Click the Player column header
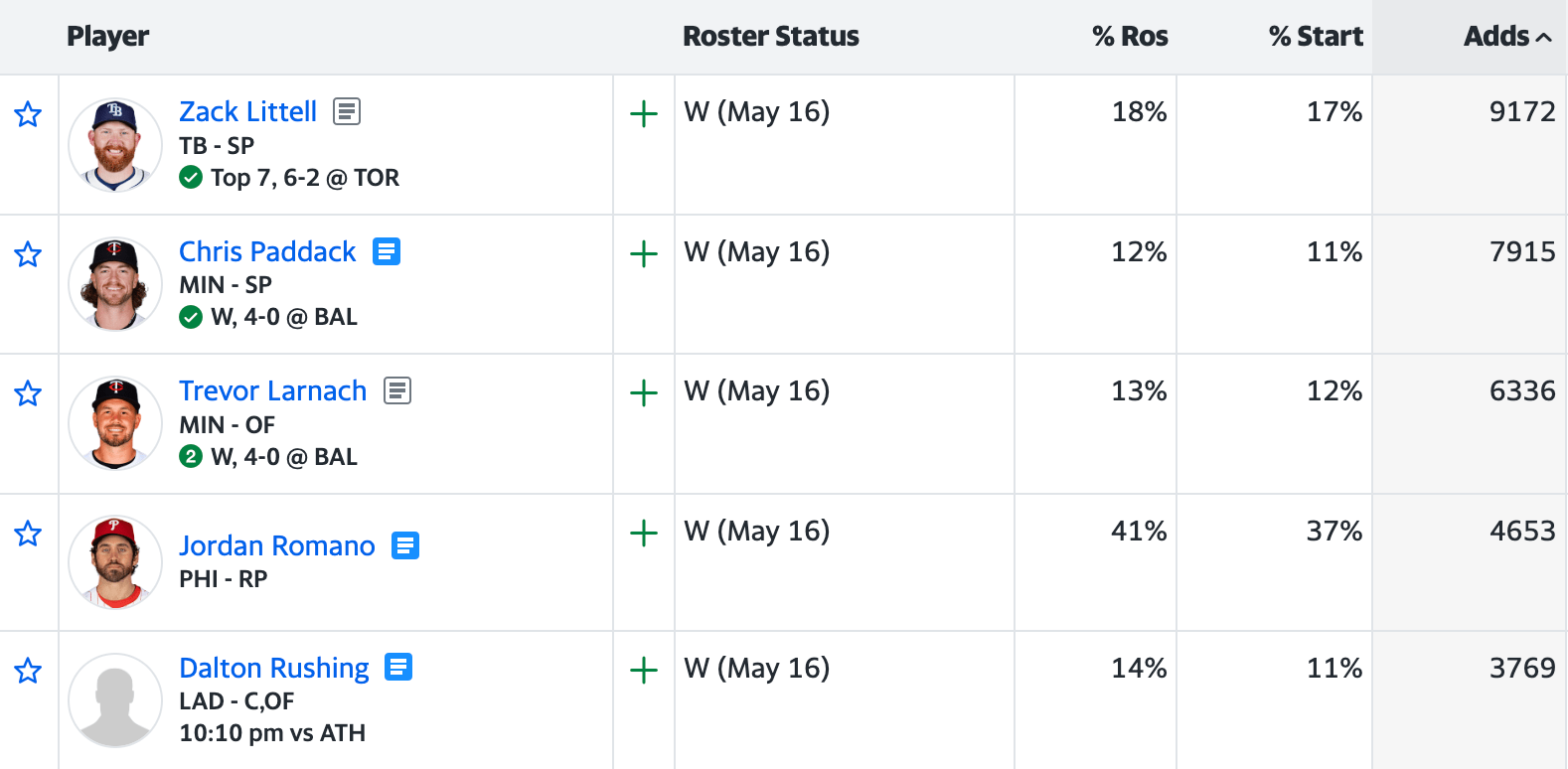 click(x=107, y=36)
